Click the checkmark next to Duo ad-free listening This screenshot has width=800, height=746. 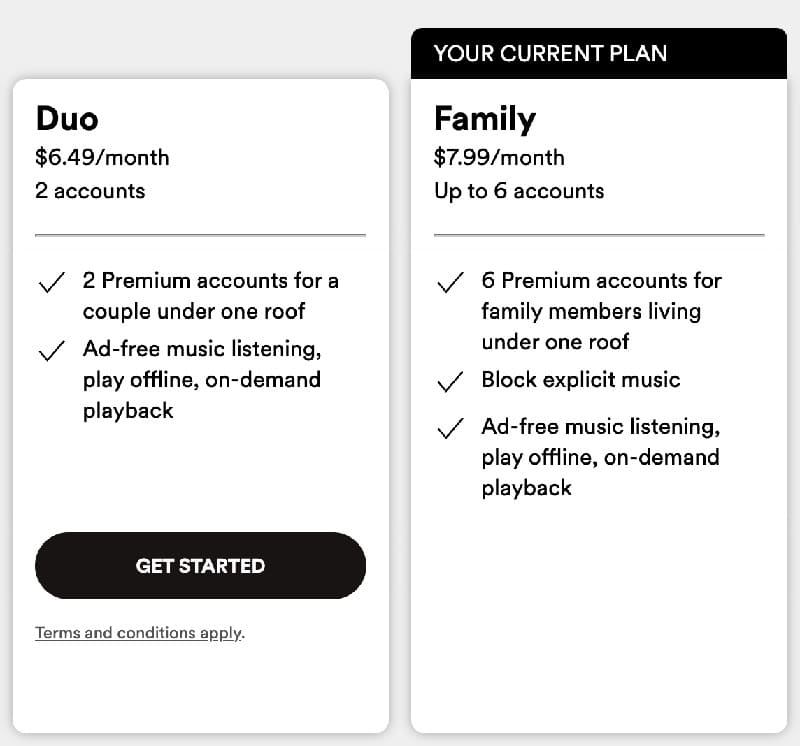(50, 352)
